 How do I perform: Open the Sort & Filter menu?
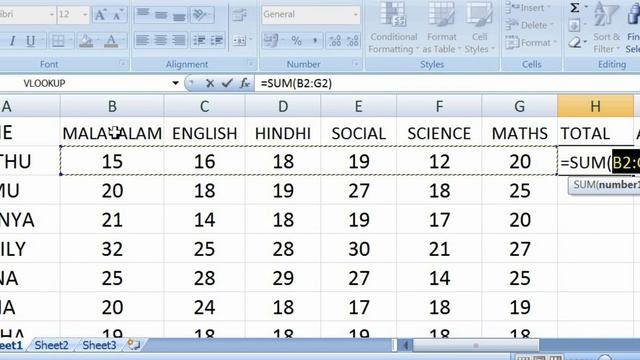click(607, 27)
